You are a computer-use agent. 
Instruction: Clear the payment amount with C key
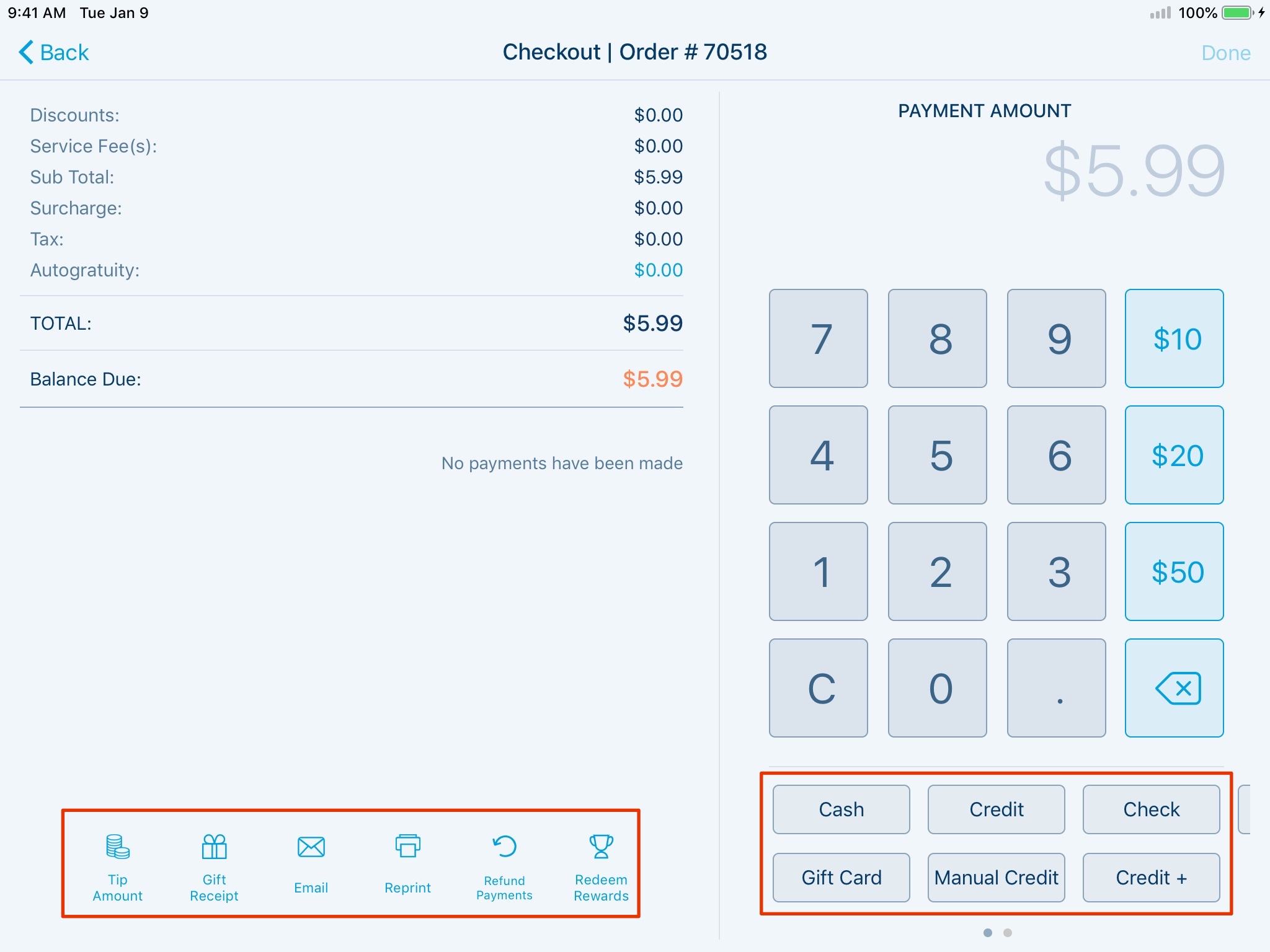coord(819,688)
